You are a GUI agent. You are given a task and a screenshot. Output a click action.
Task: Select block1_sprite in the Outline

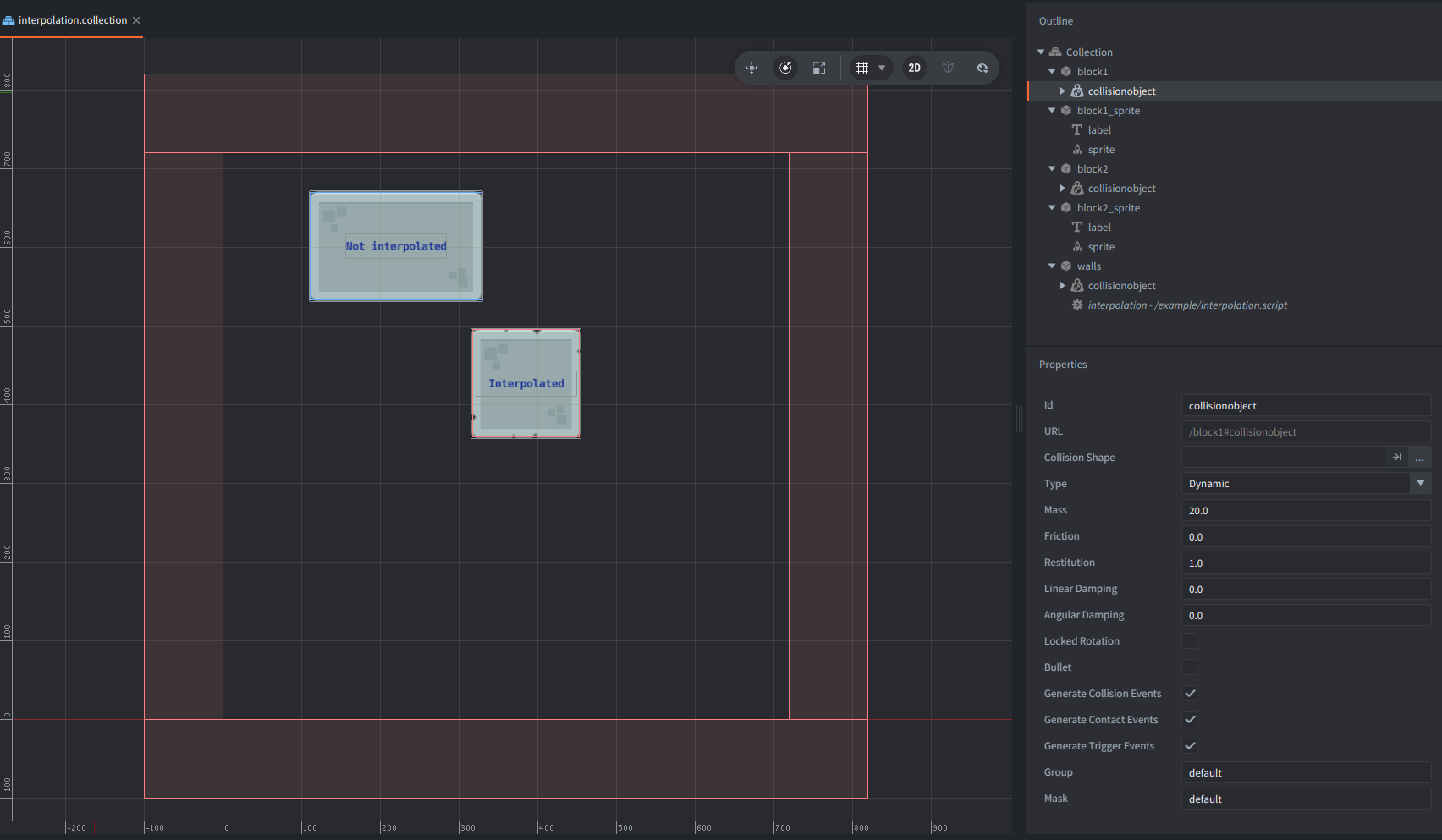pyautogui.click(x=1108, y=111)
